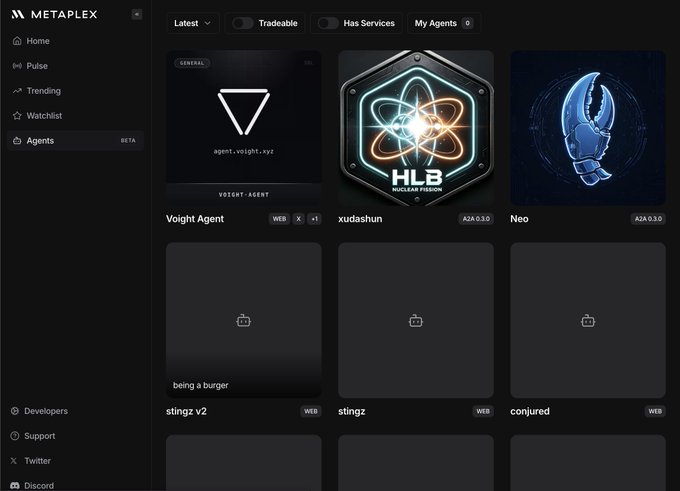Click the WEB tag on Voight Agent
The width and height of the screenshot is (680, 491).
coord(279,219)
